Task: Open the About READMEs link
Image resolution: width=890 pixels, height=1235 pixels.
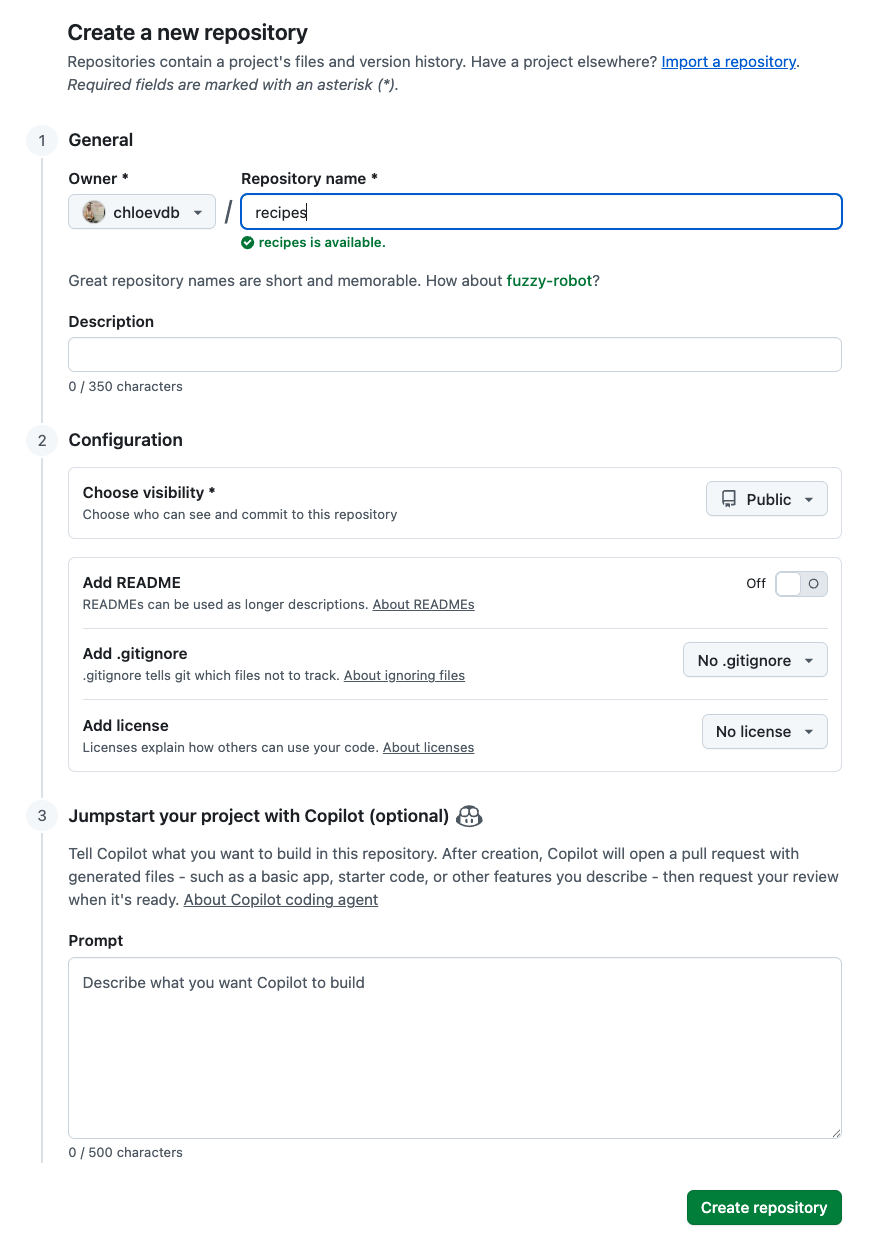Action: pyautogui.click(x=423, y=605)
